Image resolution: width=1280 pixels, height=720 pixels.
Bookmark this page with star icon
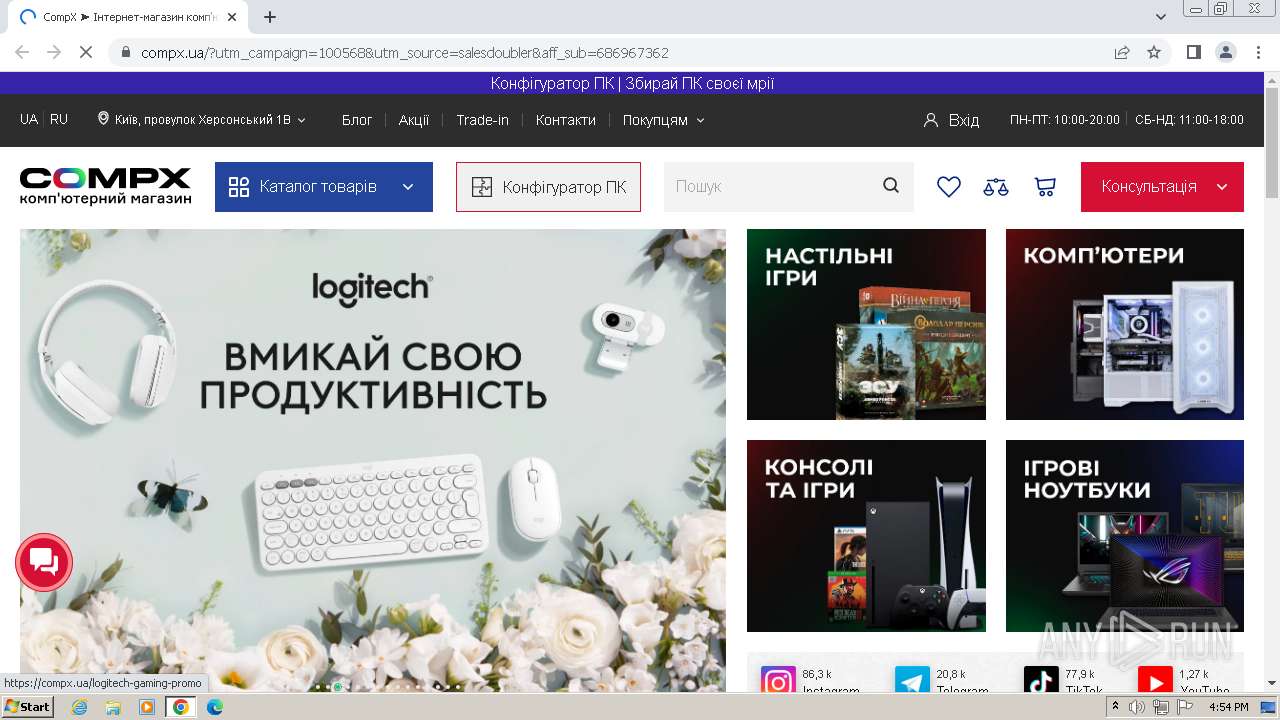click(x=1154, y=52)
